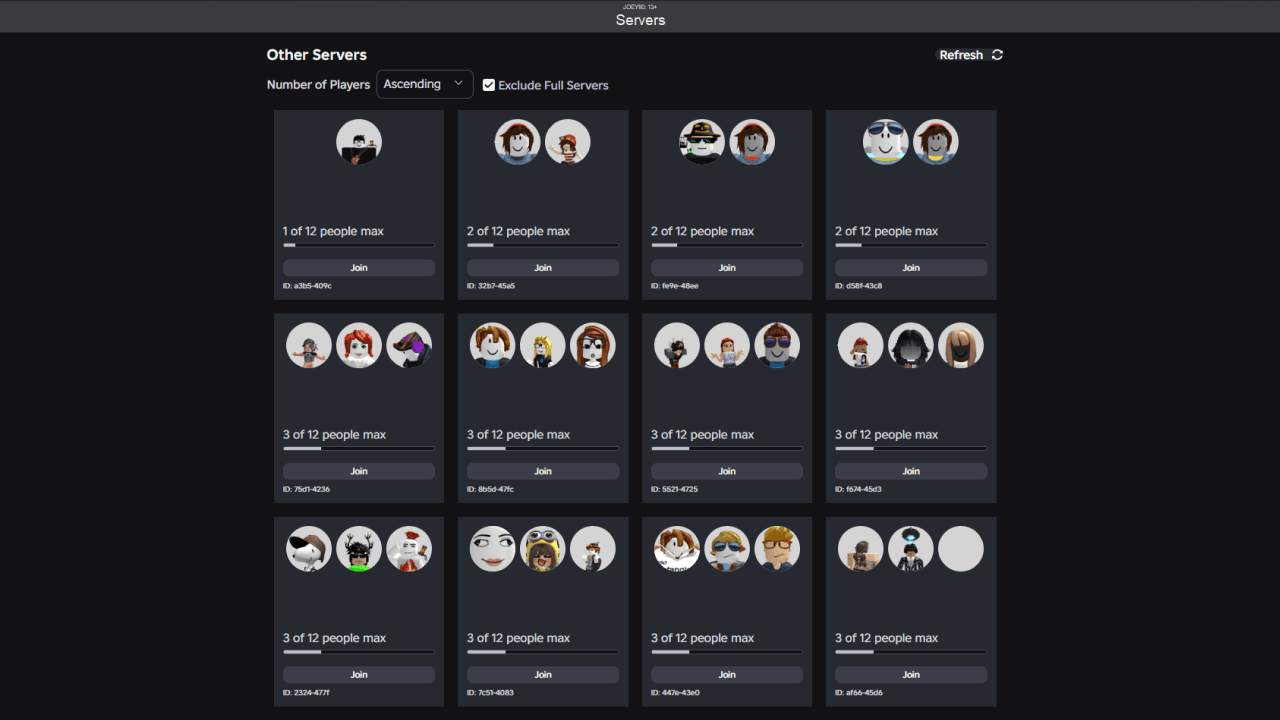Click the chevron arrow of sort dropdown
The width and height of the screenshot is (1280, 720).
point(459,84)
